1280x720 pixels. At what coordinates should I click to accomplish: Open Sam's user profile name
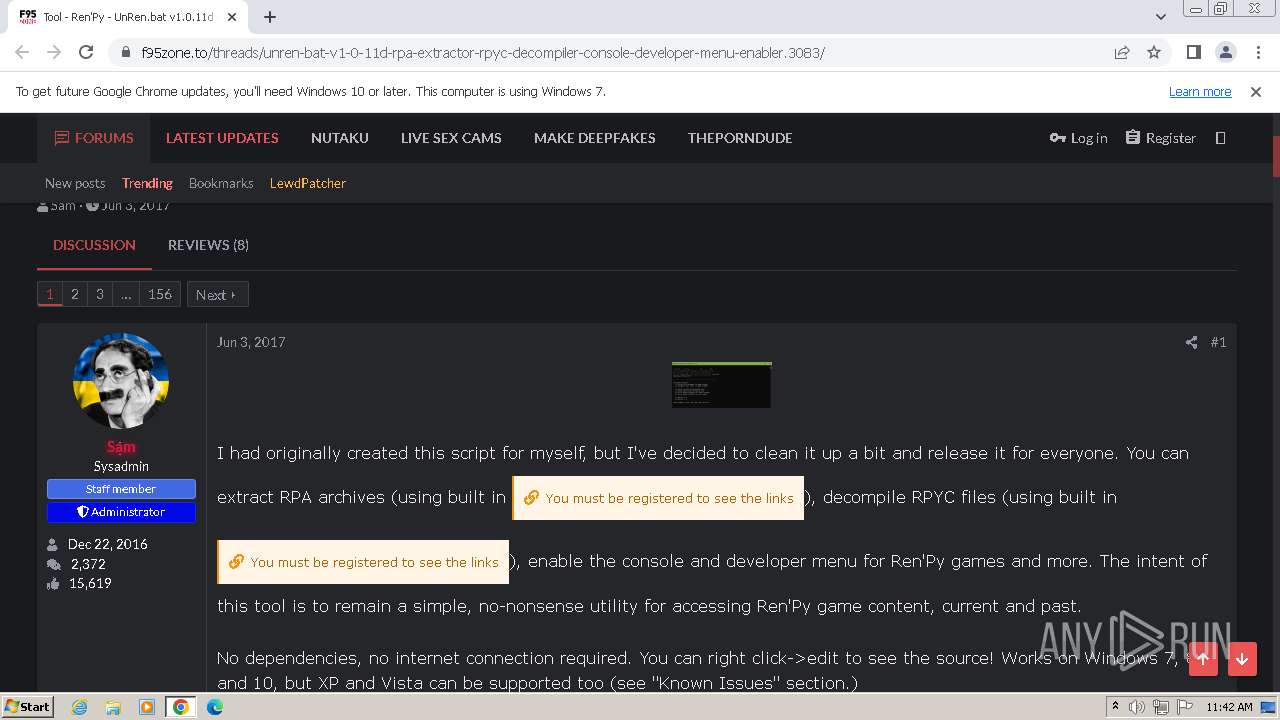(121, 447)
